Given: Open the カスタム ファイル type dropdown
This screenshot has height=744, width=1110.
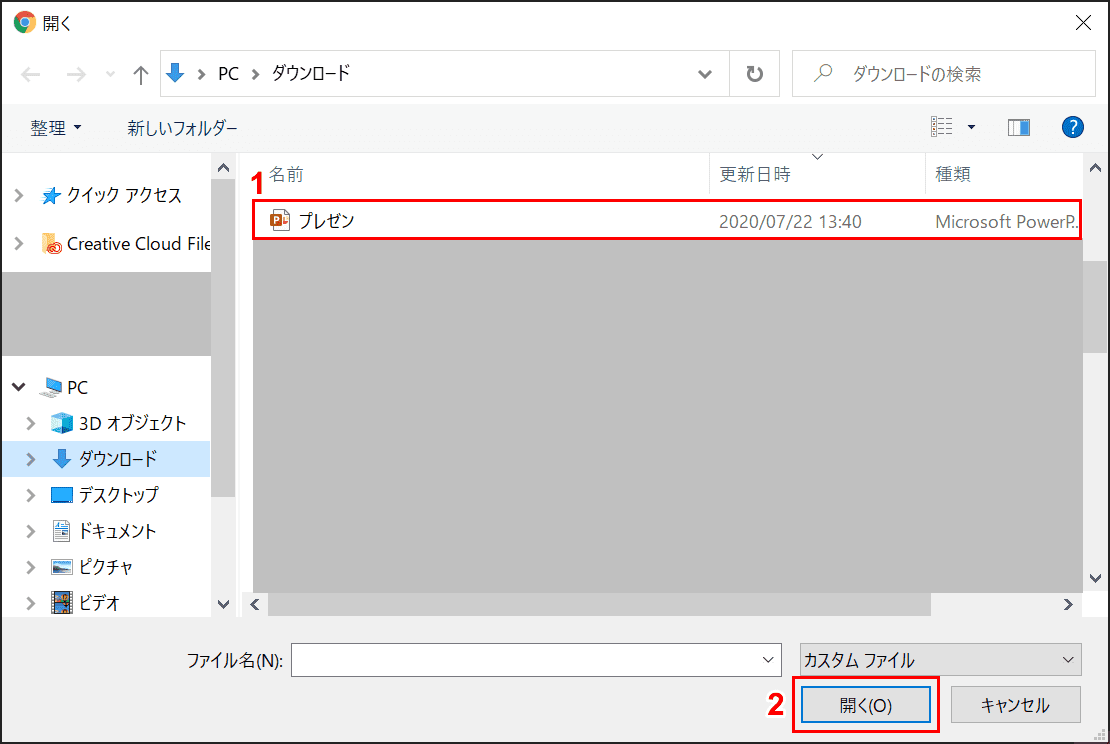Looking at the screenshot, I should [x=940, y=660].
